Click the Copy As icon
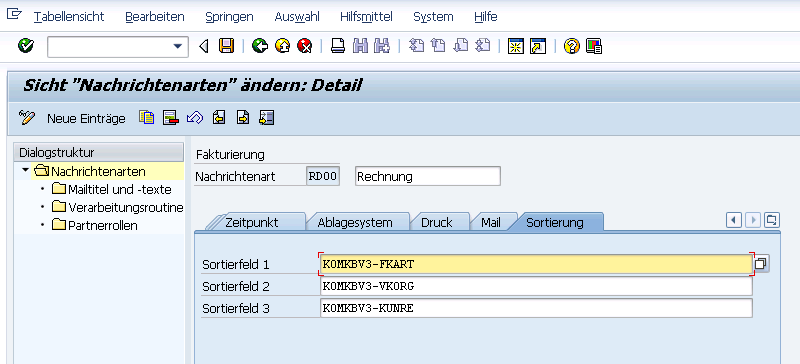Image resolution: width=800 pixels, height=364 pixels. [x=146, y=118]
